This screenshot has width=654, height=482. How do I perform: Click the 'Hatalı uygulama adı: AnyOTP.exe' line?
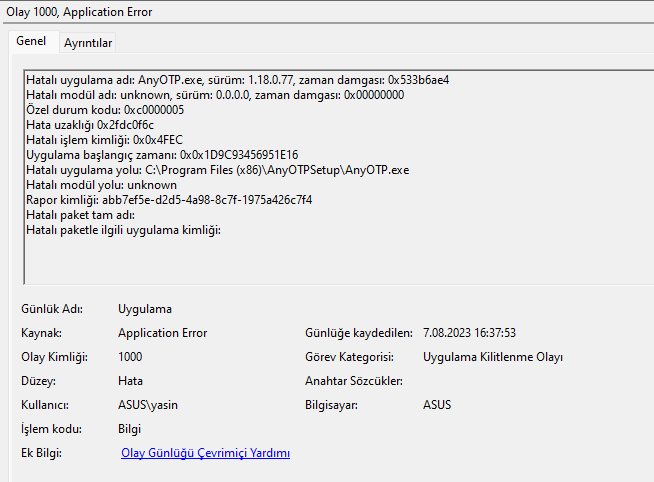point(237,80)
